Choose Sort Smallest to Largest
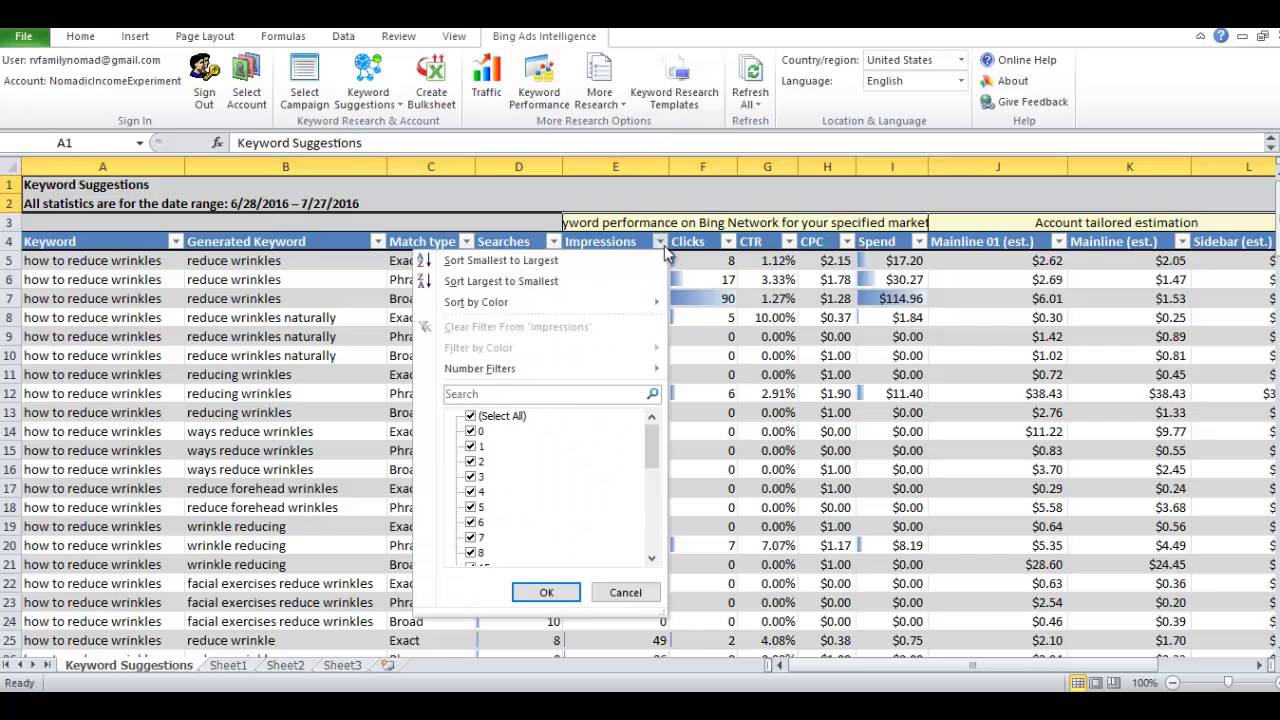The image size is (1280, 720). pos(501,260)
